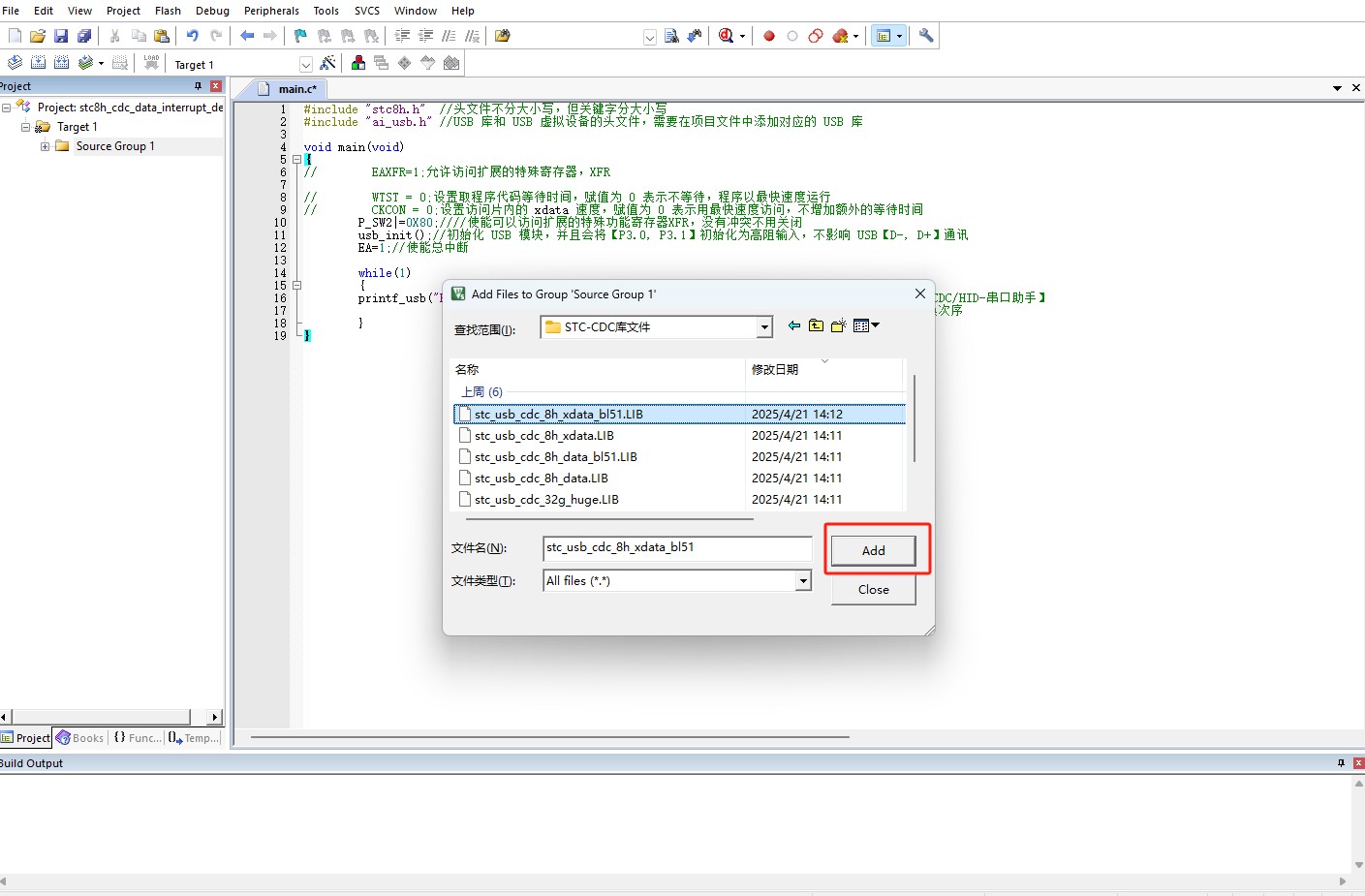
Task: Collapse the Target 1 tree node
Action: click(25, 127)
